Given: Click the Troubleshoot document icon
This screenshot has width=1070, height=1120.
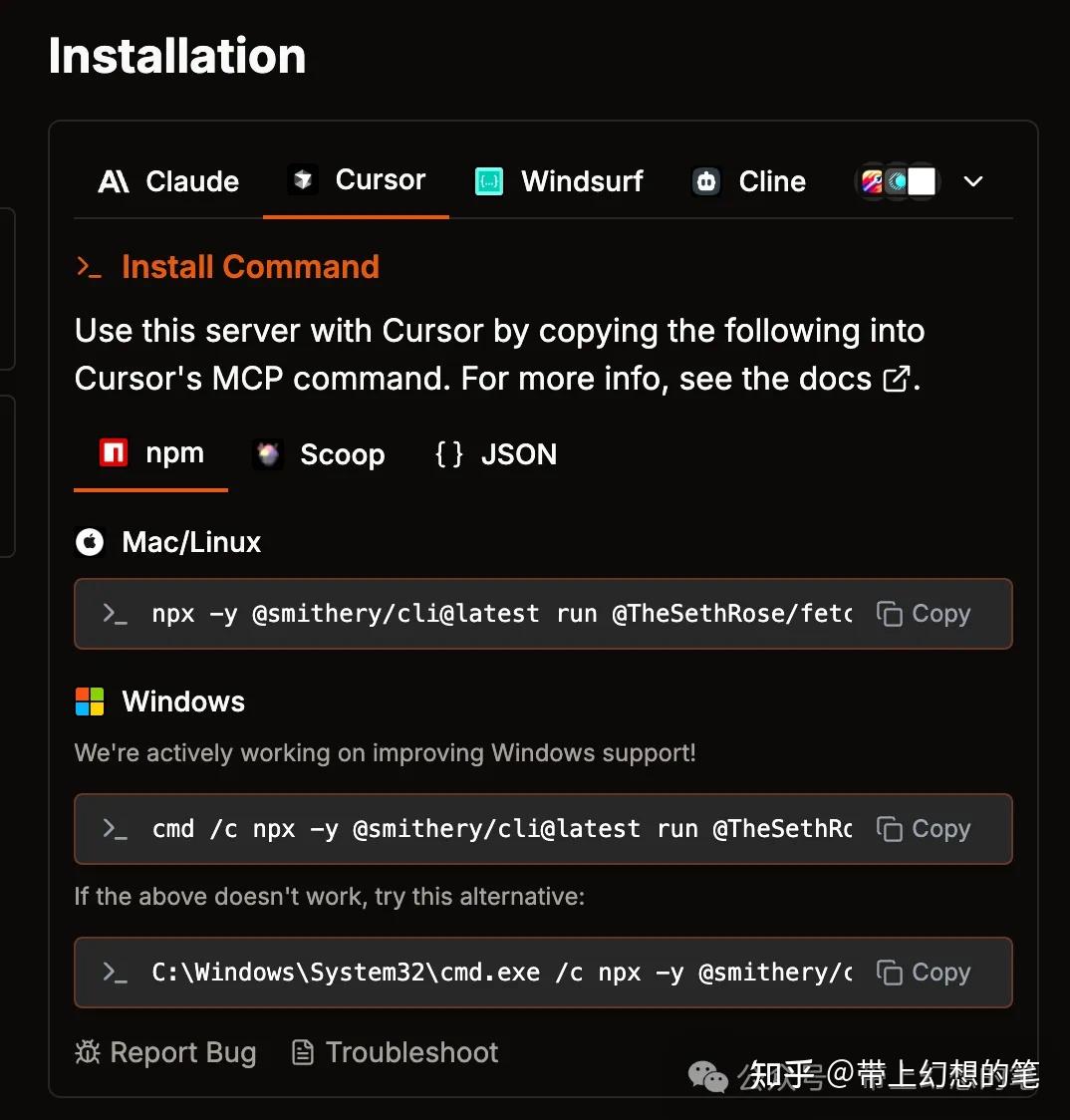Looking at the screenshot, I should [301, 1051].
